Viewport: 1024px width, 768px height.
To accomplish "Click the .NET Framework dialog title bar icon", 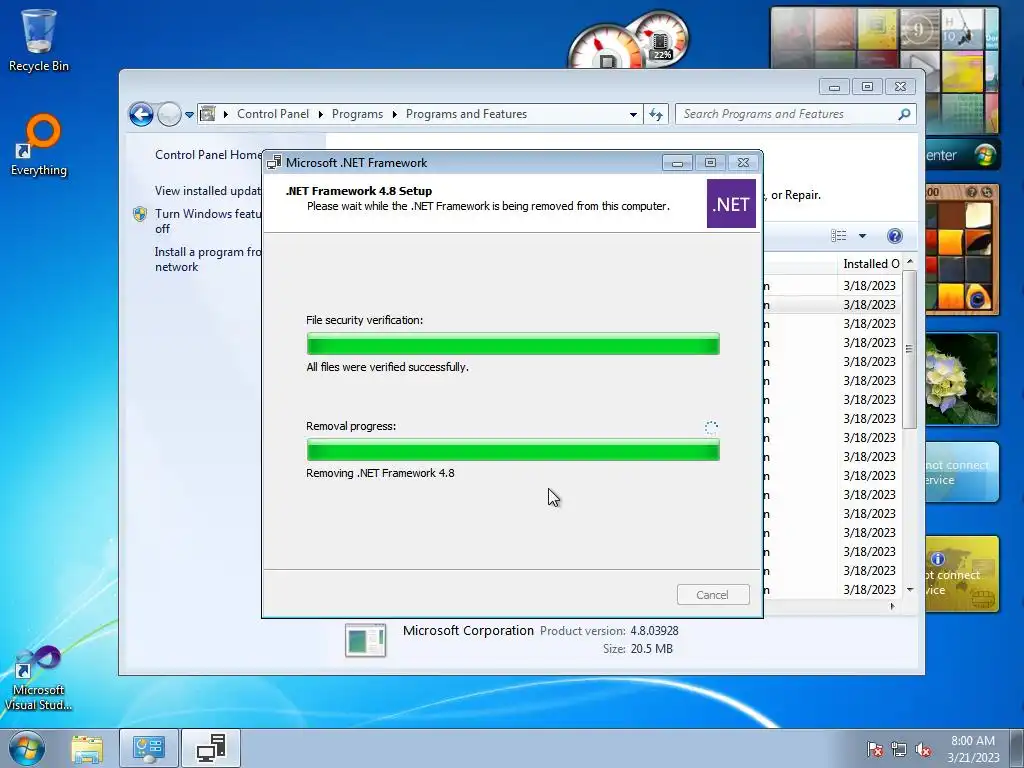I will 274,162.
